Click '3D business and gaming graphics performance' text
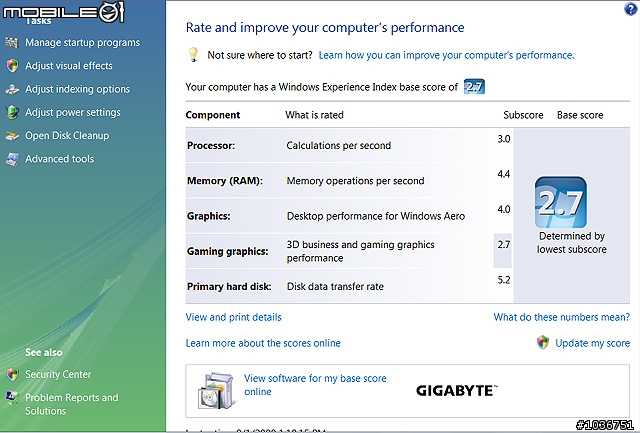The height and width of the screenshot is (433, 640). coord(360,251)
